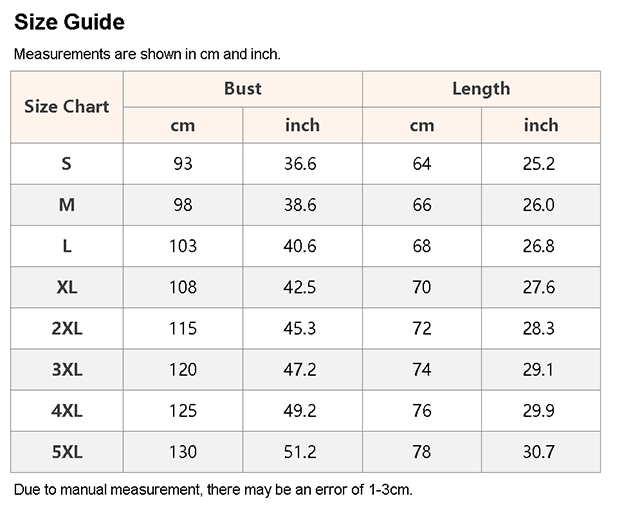Select the Length column header
The image size is (617, 514).
[481, 88]
